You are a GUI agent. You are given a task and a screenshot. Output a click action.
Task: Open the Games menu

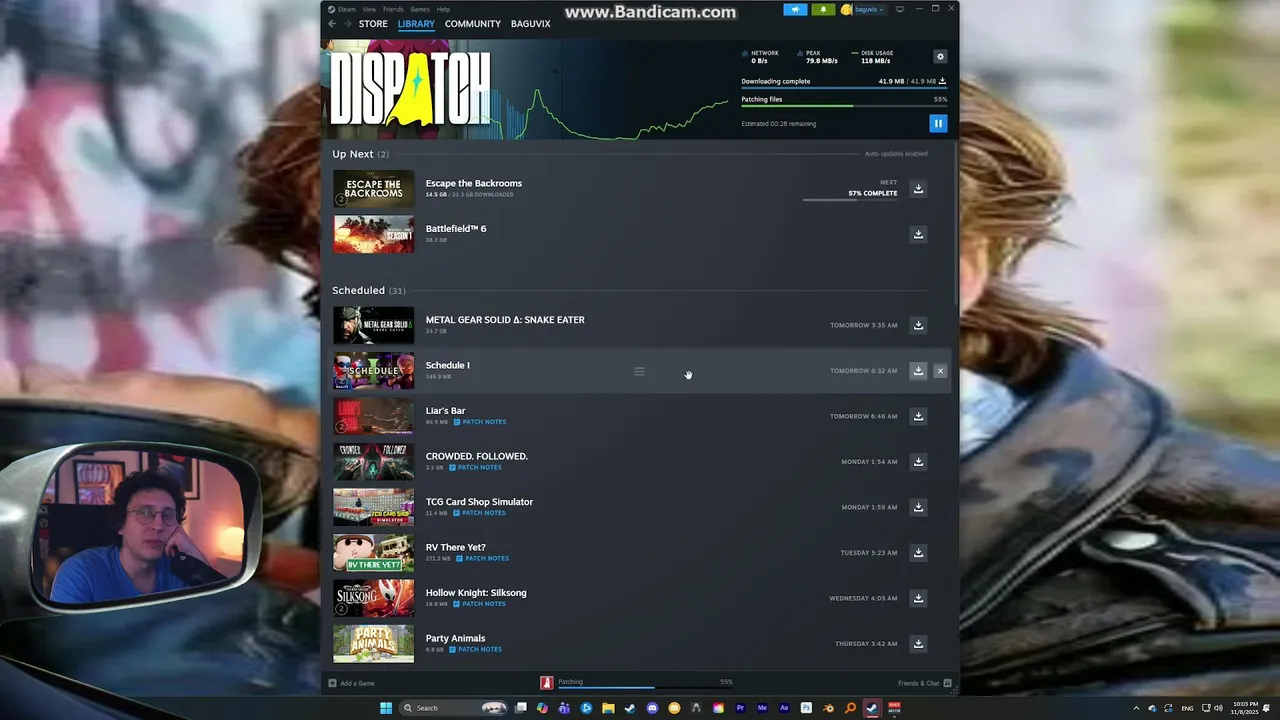click(420, 9)
